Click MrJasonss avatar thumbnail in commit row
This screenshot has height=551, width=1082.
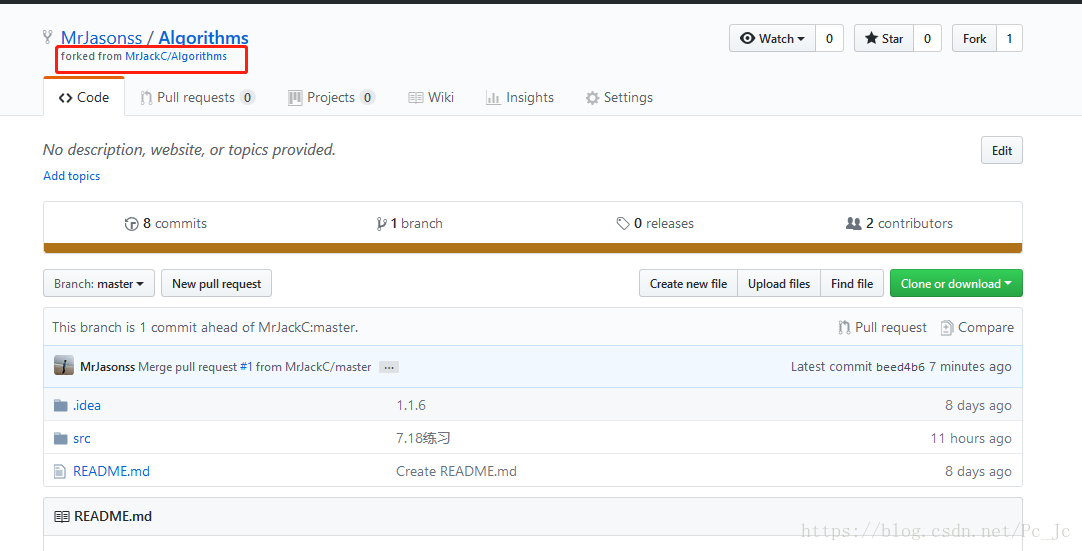click(x=64, y=366)
